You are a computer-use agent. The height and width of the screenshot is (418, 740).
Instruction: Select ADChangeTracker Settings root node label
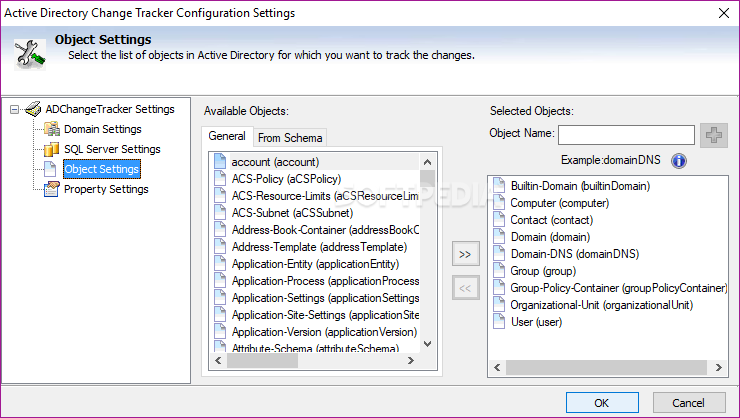[x=110, y=109]
